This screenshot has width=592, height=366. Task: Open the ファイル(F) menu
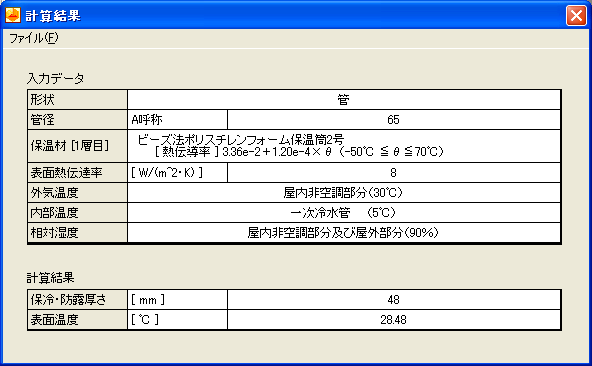(34, 38)
